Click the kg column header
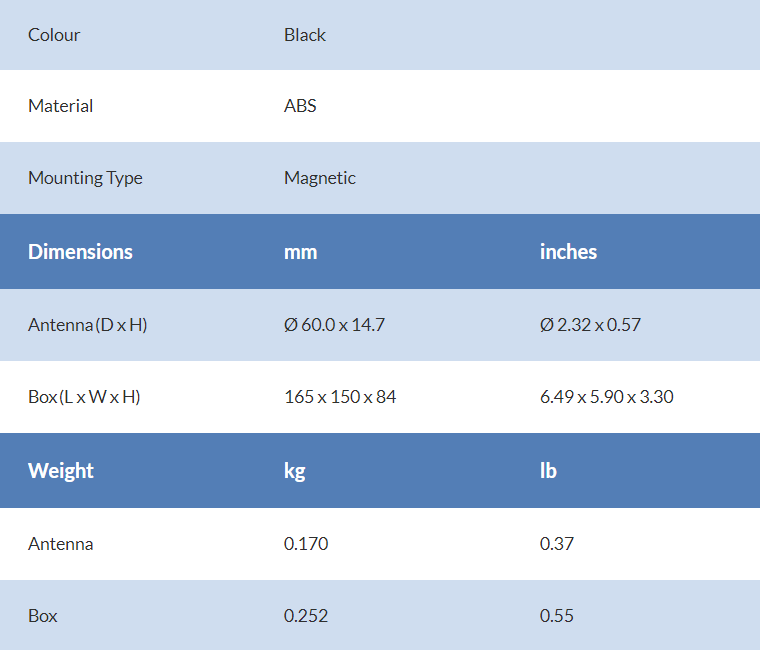The image size is (760, 650). [295, 471]
